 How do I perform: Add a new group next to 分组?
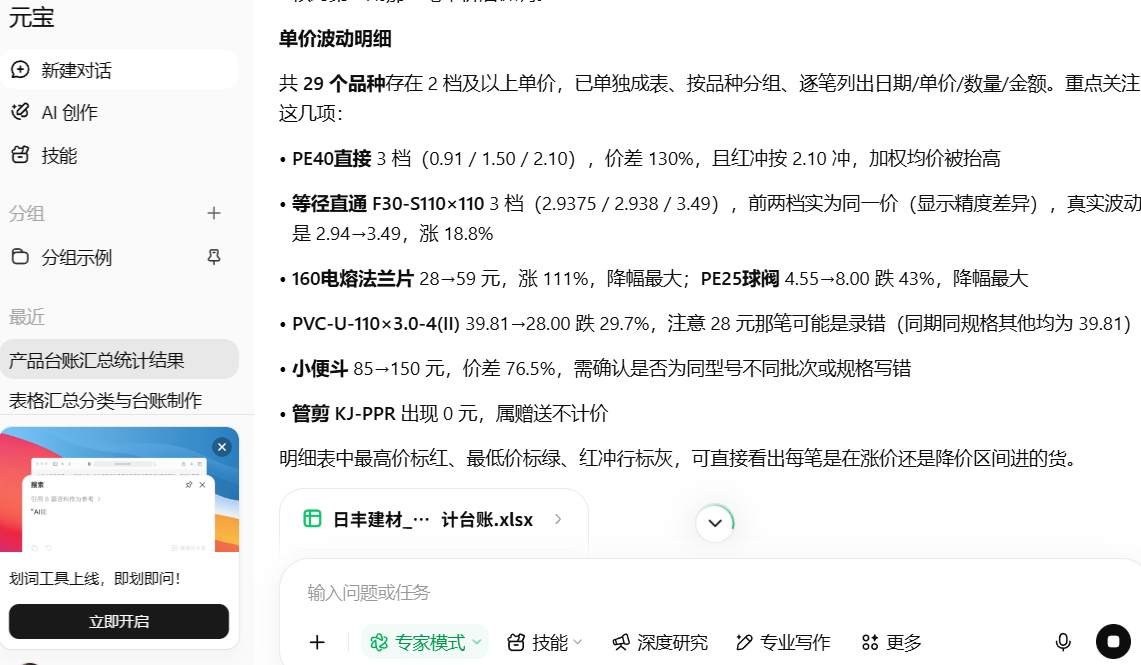[213, 213]
